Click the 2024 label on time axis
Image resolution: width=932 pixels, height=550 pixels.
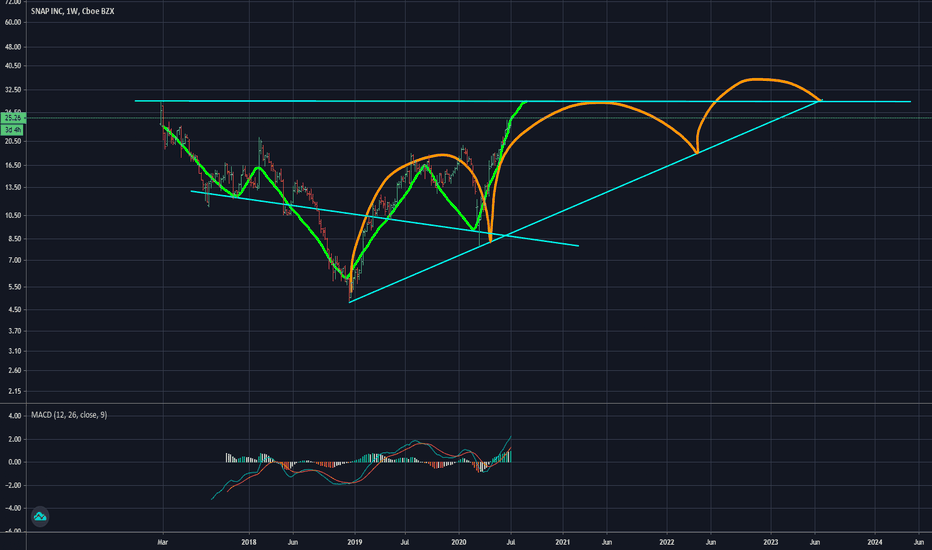875,542
